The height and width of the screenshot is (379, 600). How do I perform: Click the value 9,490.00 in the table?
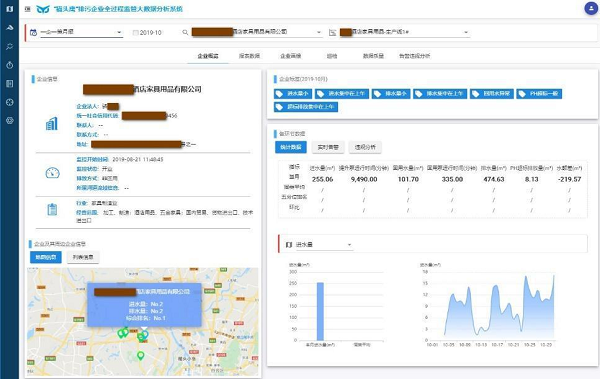(364, 179)
